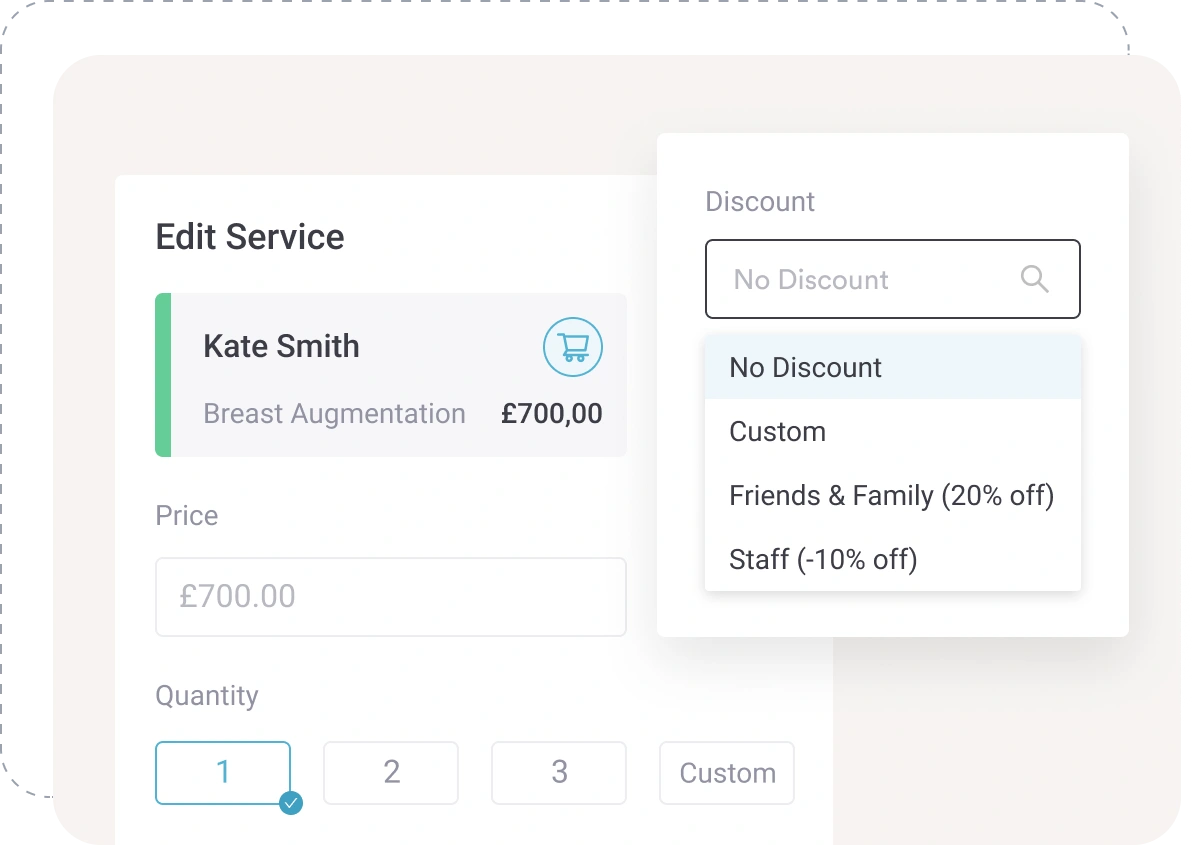Select quantity 1

coord(223,772)
